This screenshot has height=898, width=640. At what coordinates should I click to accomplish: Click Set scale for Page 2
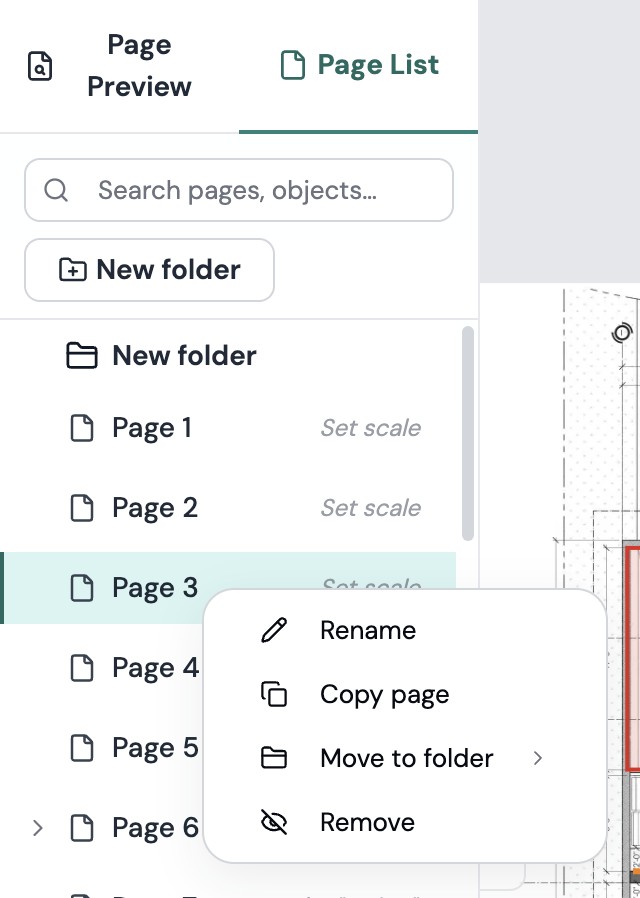[371, 508]
